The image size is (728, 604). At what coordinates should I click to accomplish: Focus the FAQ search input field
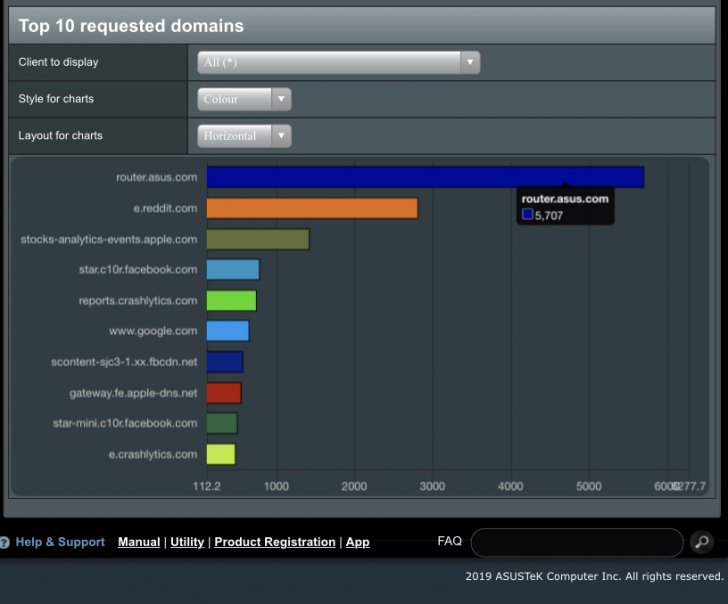pyautogui.click(x=577, y=542)
